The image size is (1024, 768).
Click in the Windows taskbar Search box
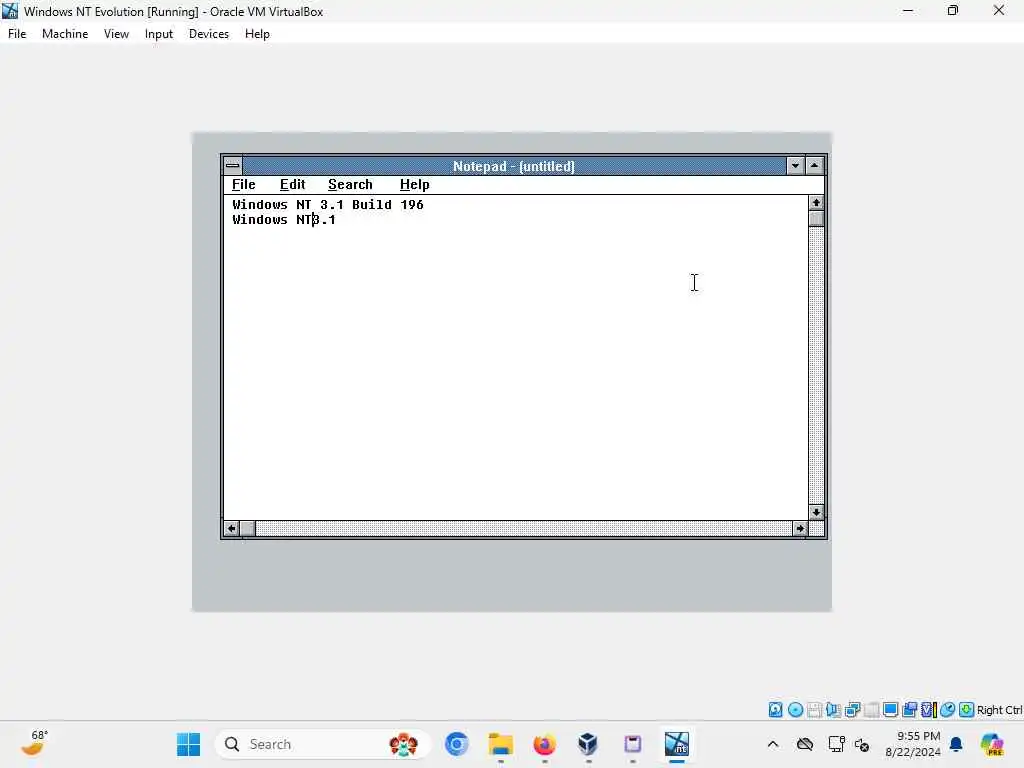coord(323,744)
